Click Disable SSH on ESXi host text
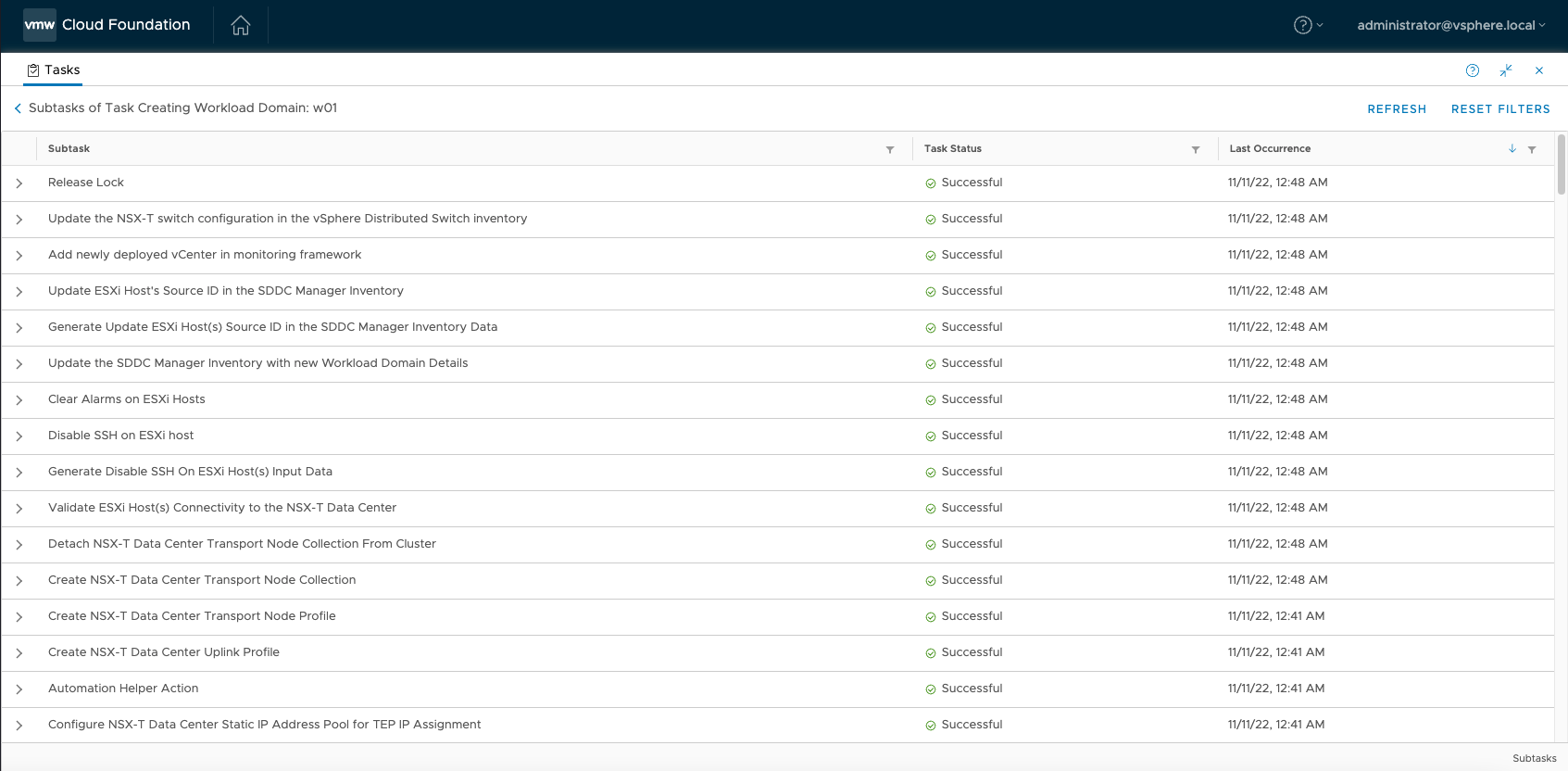 coord(121,436)
